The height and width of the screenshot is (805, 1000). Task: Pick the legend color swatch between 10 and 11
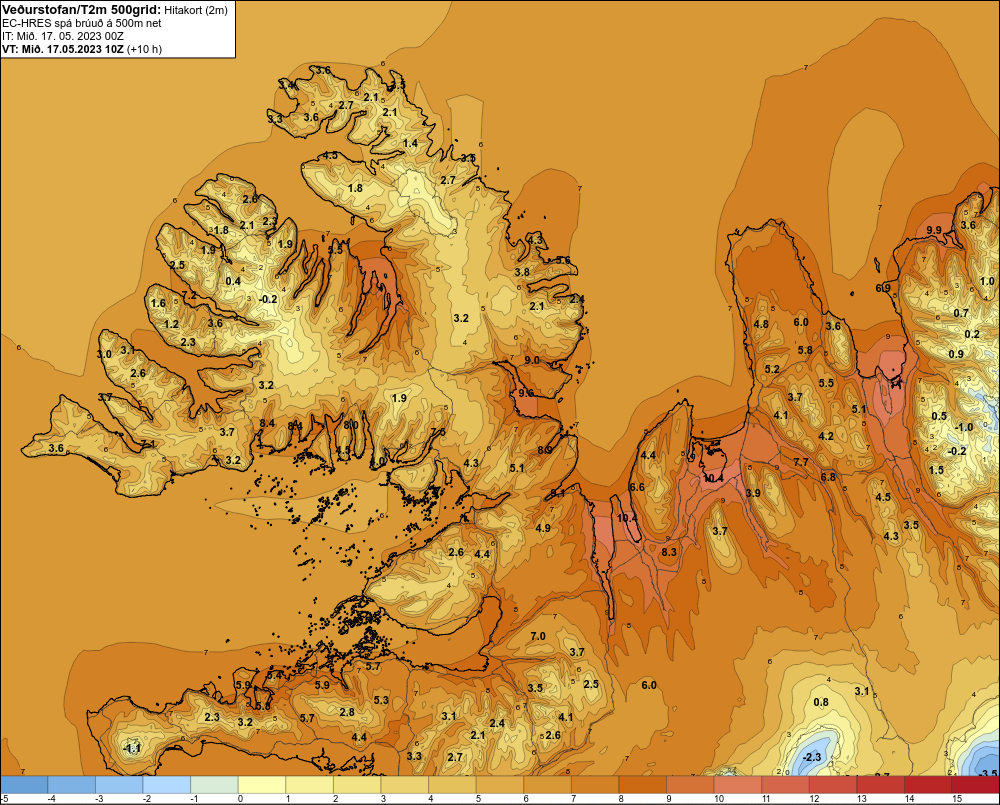coord(738,785)
